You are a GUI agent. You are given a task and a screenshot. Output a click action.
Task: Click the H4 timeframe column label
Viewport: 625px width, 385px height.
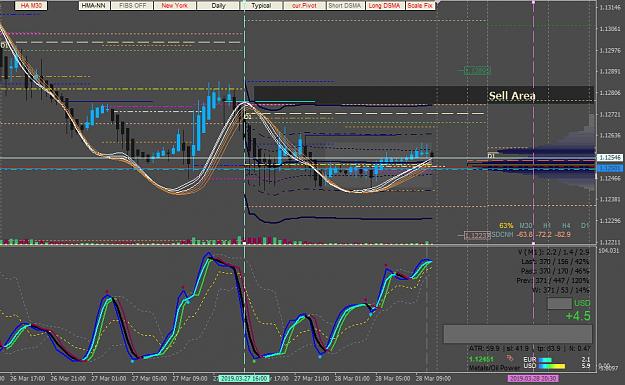tap(566, 226)
